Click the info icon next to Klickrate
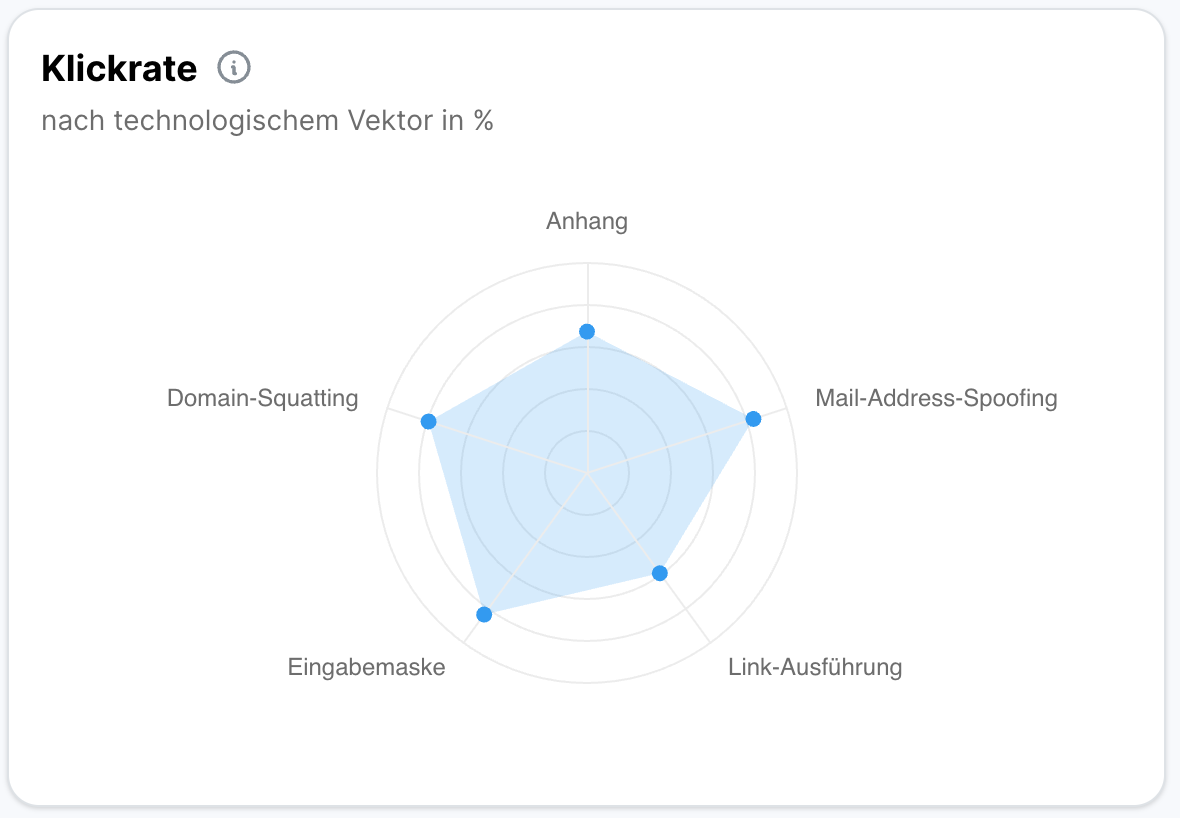The height and width of the screenshot is (818, 1180). tap(234, 68)
